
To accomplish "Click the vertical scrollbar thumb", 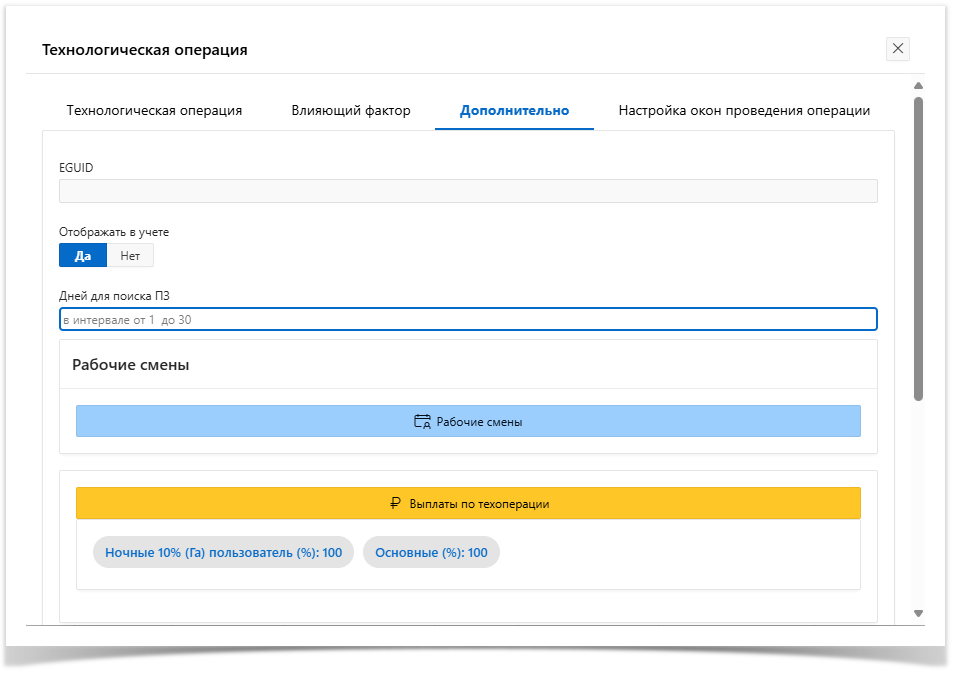I will coord(918,250).
